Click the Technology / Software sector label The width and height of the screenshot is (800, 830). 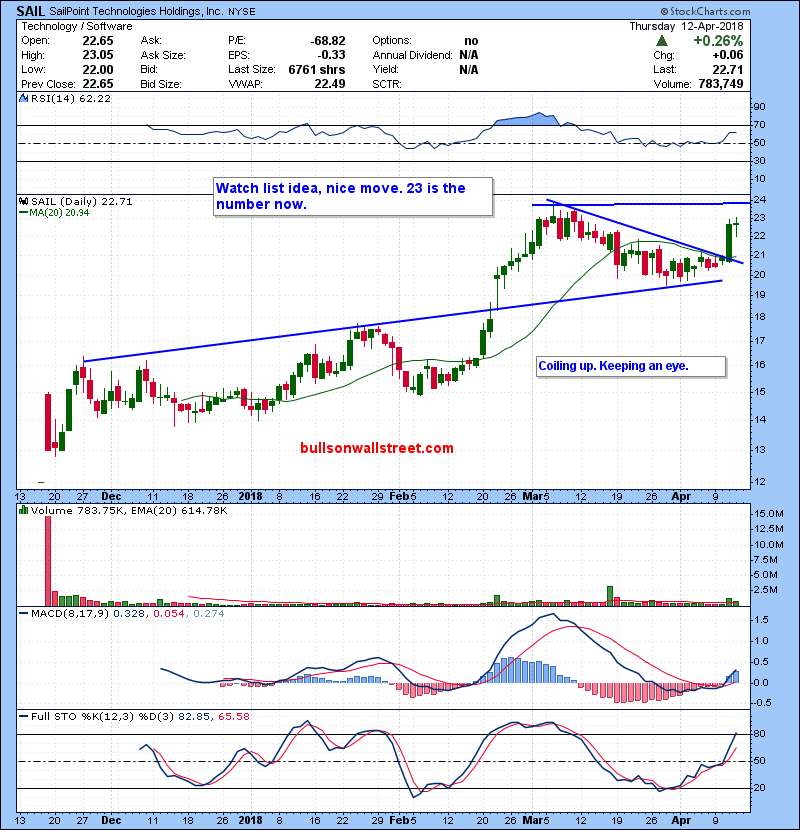pyautogui.click(x=77, y=26)
